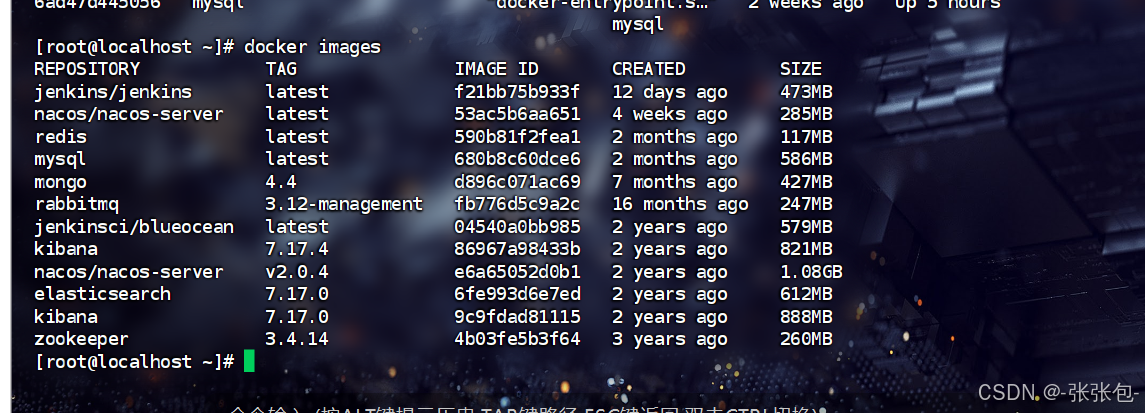This screenshot has height=413, width=1145.
Task: Select the CREATED column header
Action: [x=648, y=69]
